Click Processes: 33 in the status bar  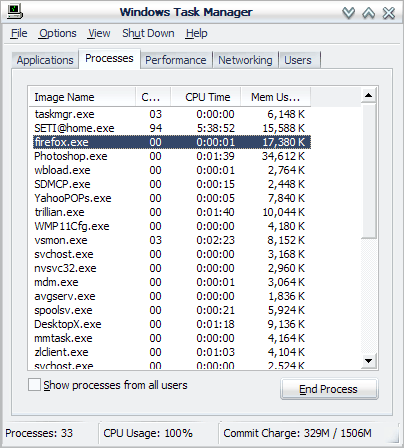point(39,433)
